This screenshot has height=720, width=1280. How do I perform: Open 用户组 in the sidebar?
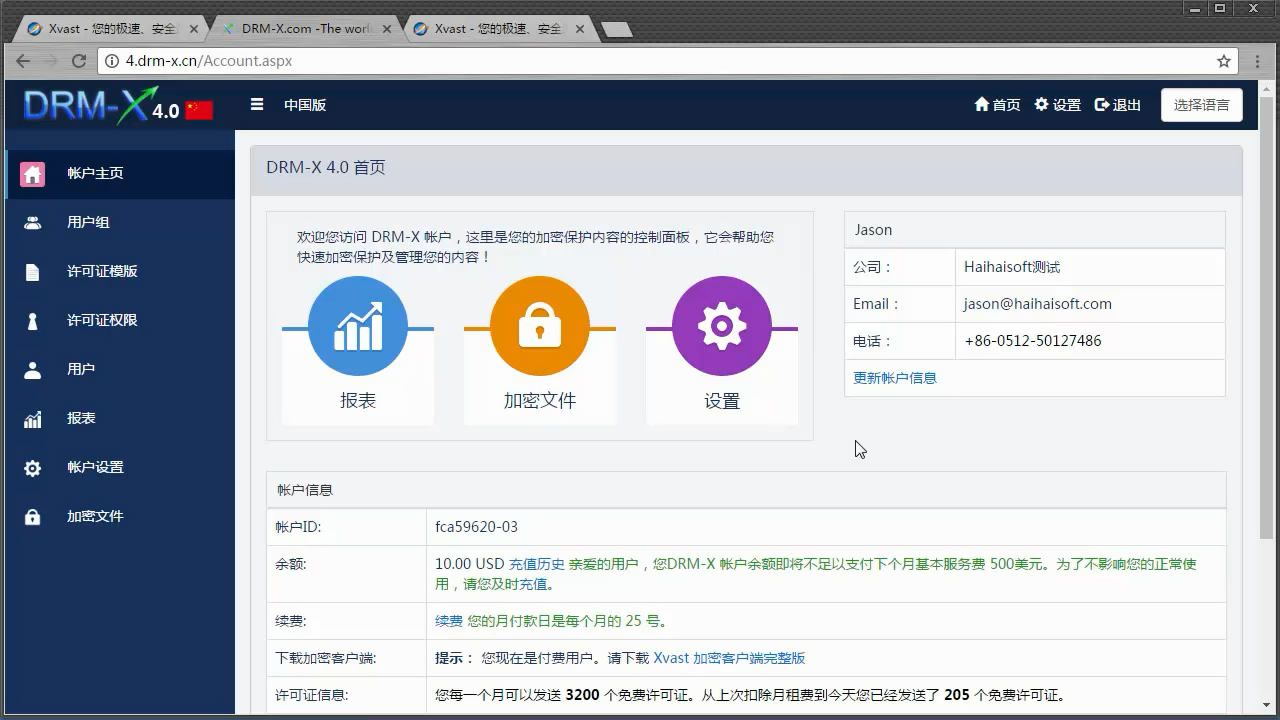pyautogui.click(x=88, y=222)
